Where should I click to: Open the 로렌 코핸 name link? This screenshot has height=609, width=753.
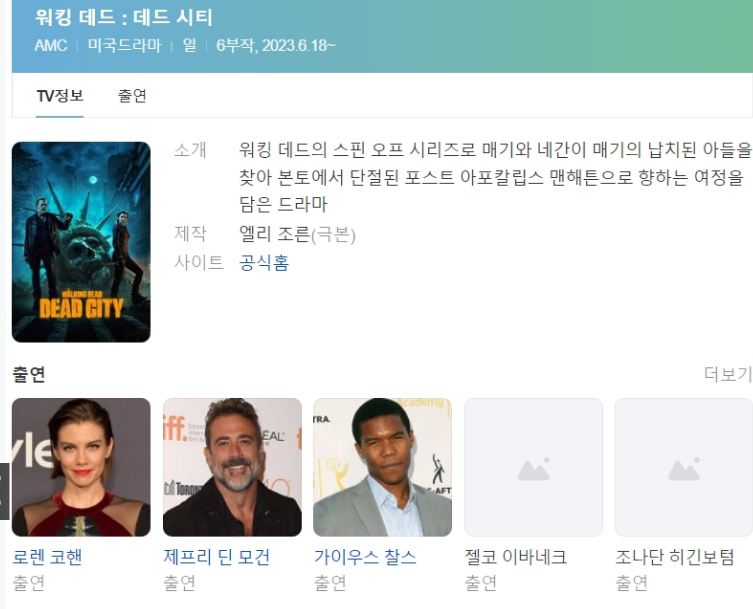pyautogui.click(x=47, y=557)
